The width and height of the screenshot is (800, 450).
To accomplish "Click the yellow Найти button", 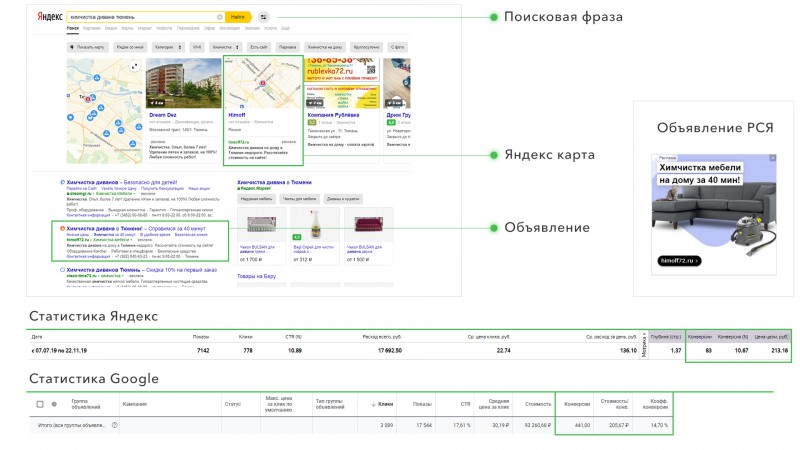I will coord(238,17).
